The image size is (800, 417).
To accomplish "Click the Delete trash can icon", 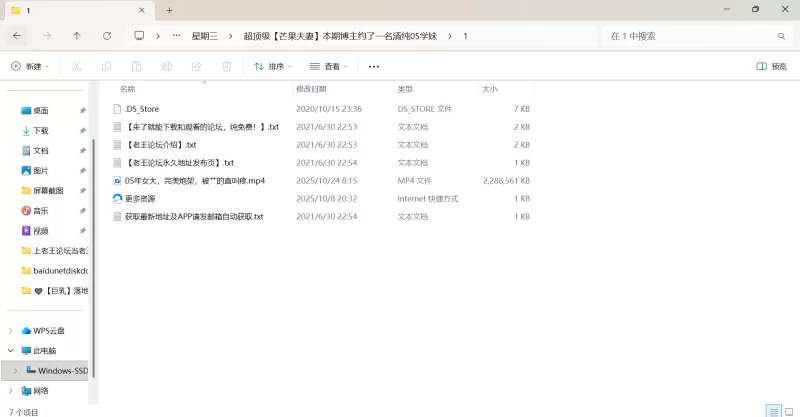I will coord(227,66).
